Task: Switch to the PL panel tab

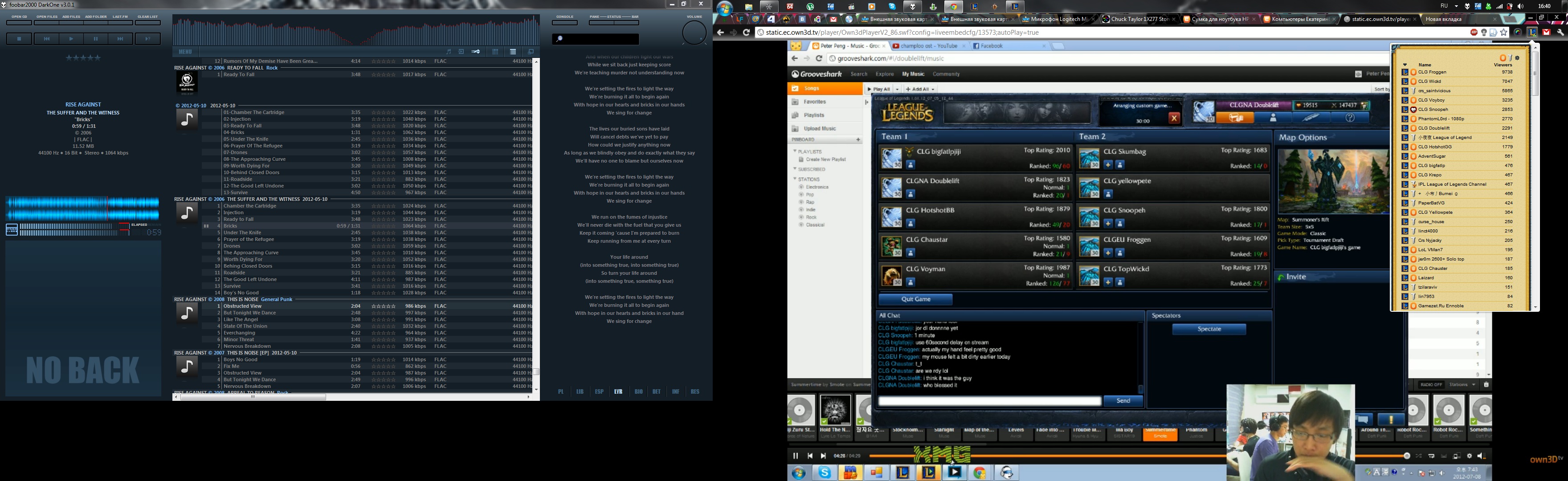Action: coord(561,391)
